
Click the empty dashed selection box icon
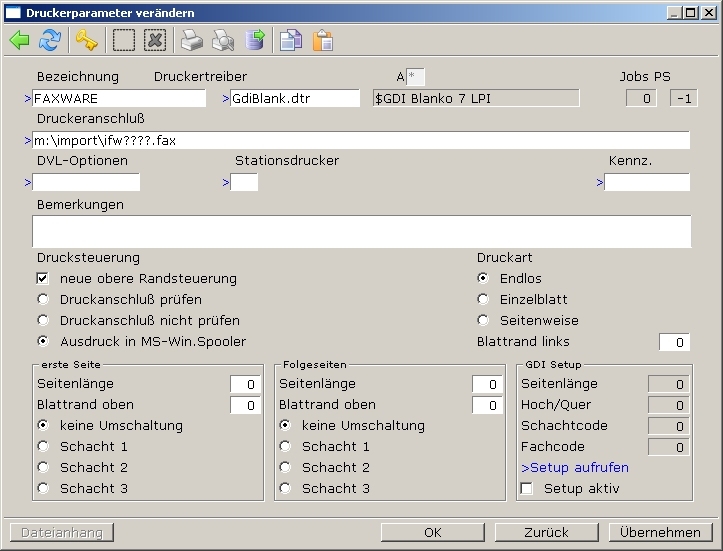124,40
